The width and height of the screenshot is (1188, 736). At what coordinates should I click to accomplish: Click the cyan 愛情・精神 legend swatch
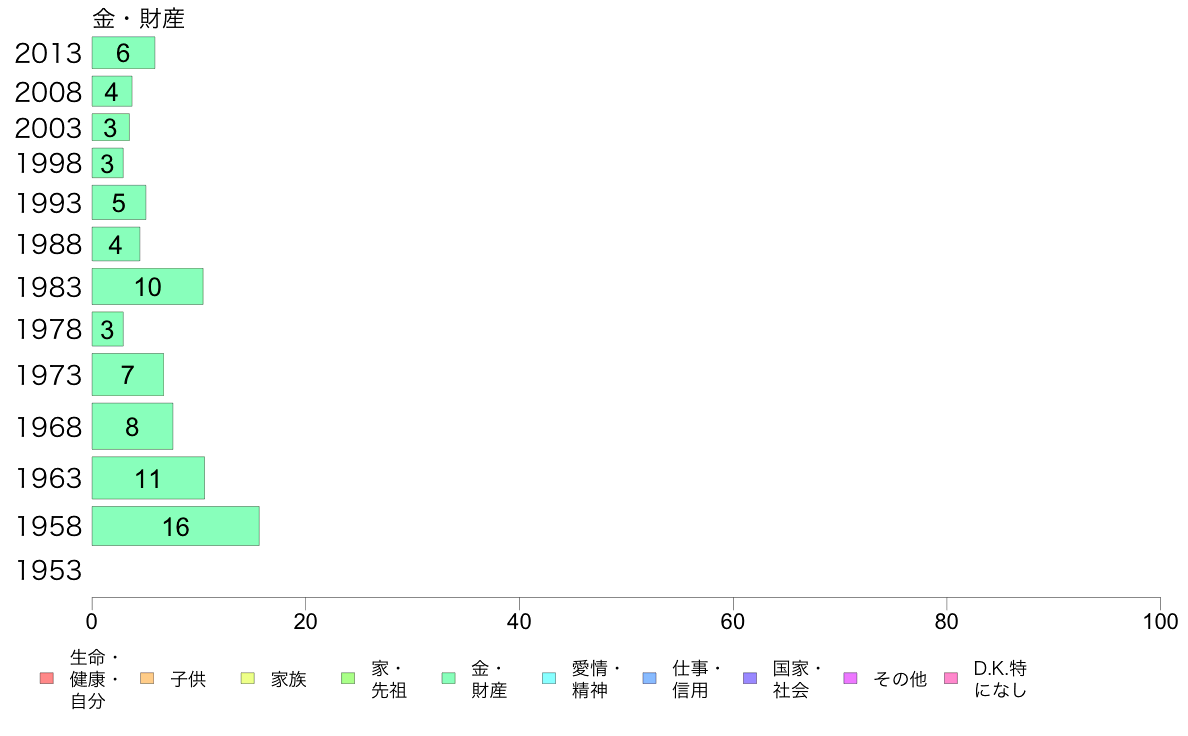click(549, 678)
